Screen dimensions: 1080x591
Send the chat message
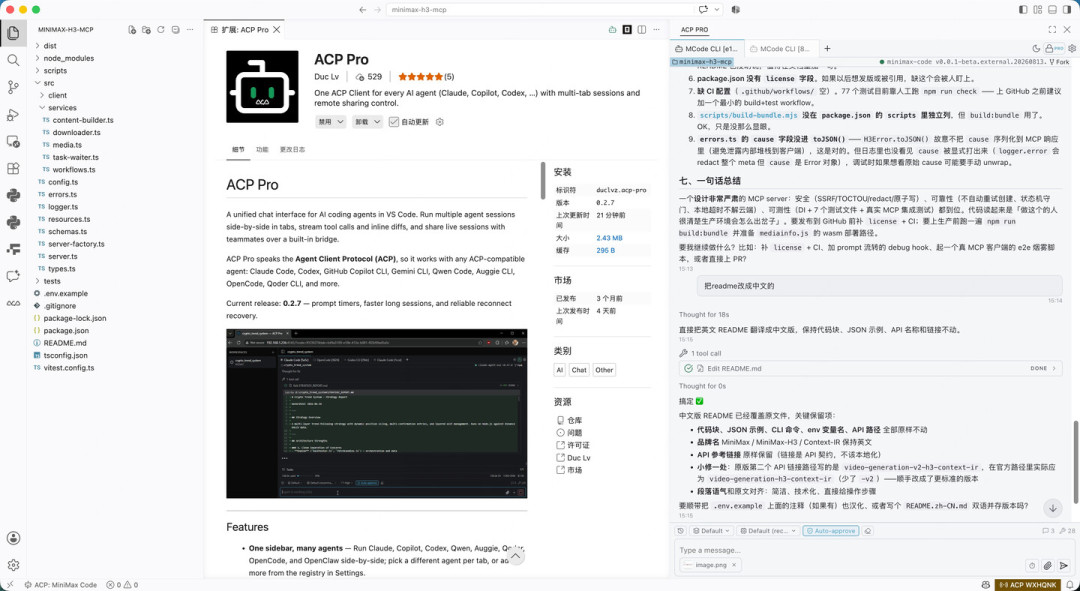(1063, 565)
